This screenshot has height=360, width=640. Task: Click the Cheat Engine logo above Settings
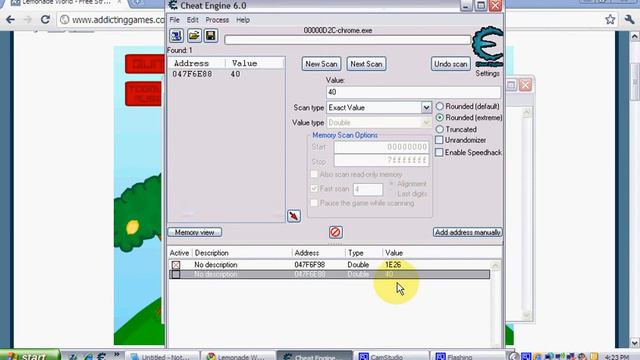(487, 46)
